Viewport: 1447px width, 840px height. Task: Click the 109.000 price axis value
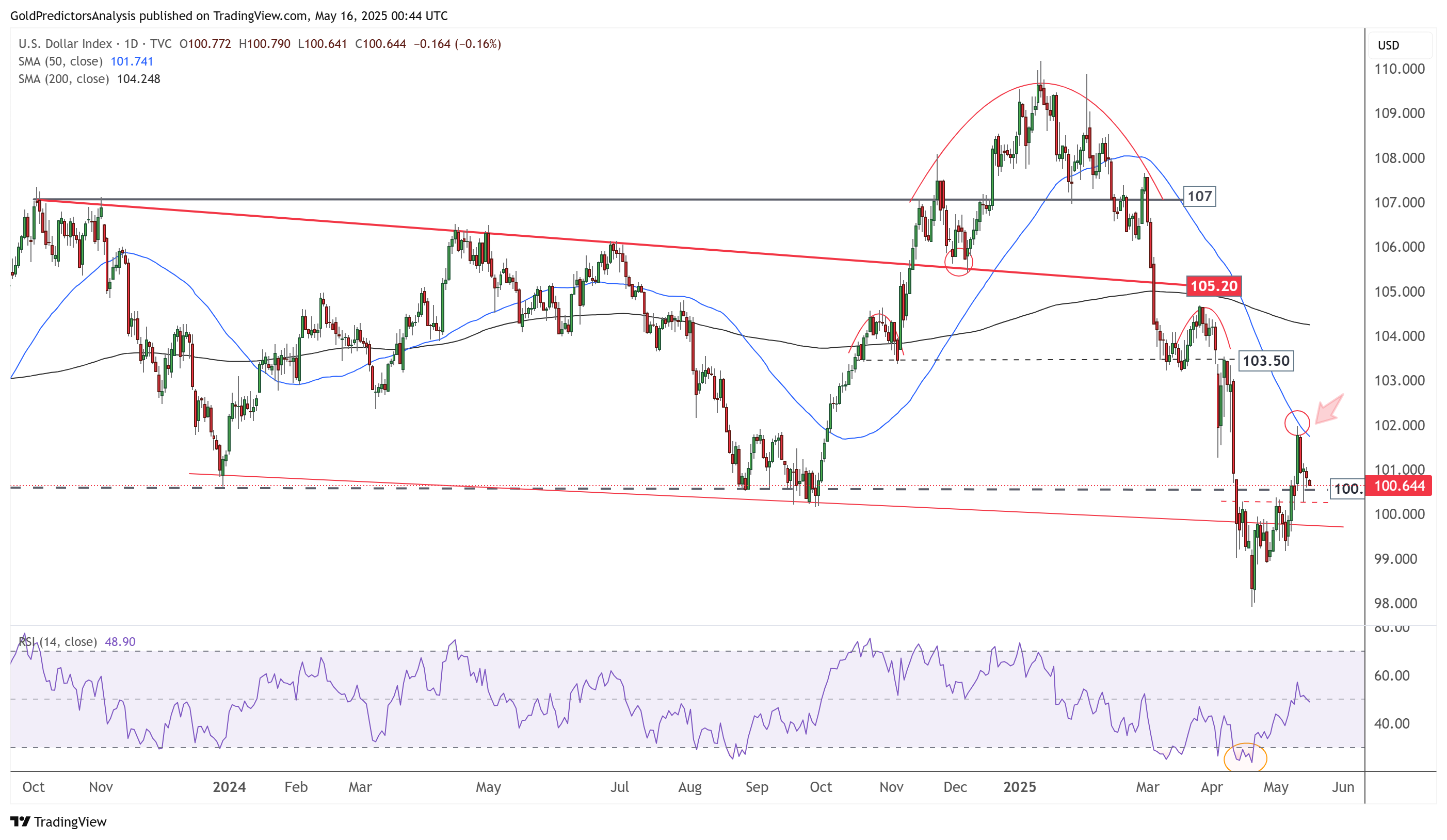click(1400, 113)
